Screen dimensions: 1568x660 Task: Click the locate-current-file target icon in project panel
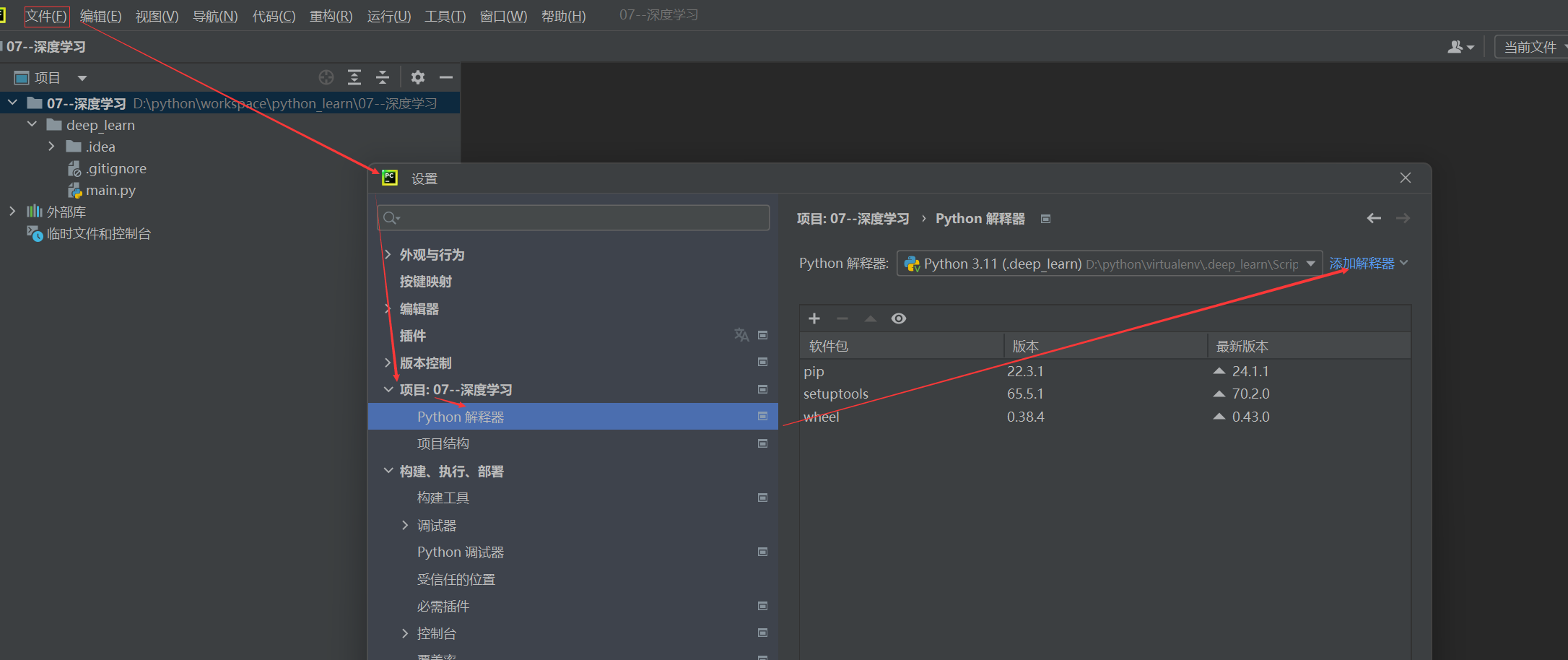[x=326, y=77]
